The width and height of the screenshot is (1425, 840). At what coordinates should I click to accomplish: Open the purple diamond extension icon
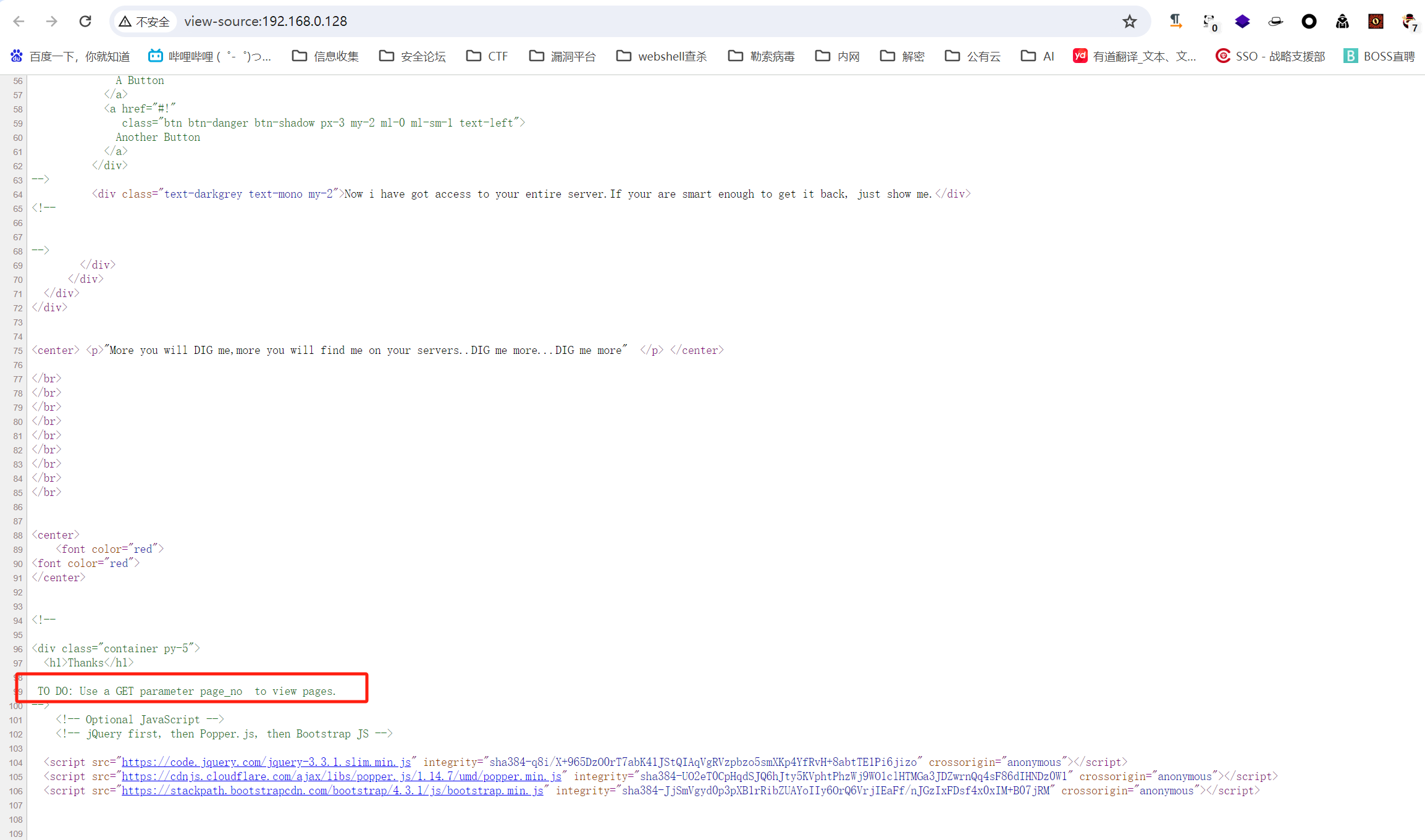pyautogui.click(x=1242, y=22)
